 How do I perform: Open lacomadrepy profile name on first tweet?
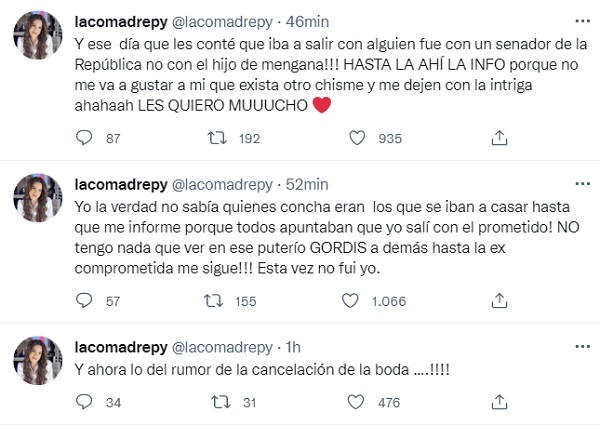click(x=122, y=18)
